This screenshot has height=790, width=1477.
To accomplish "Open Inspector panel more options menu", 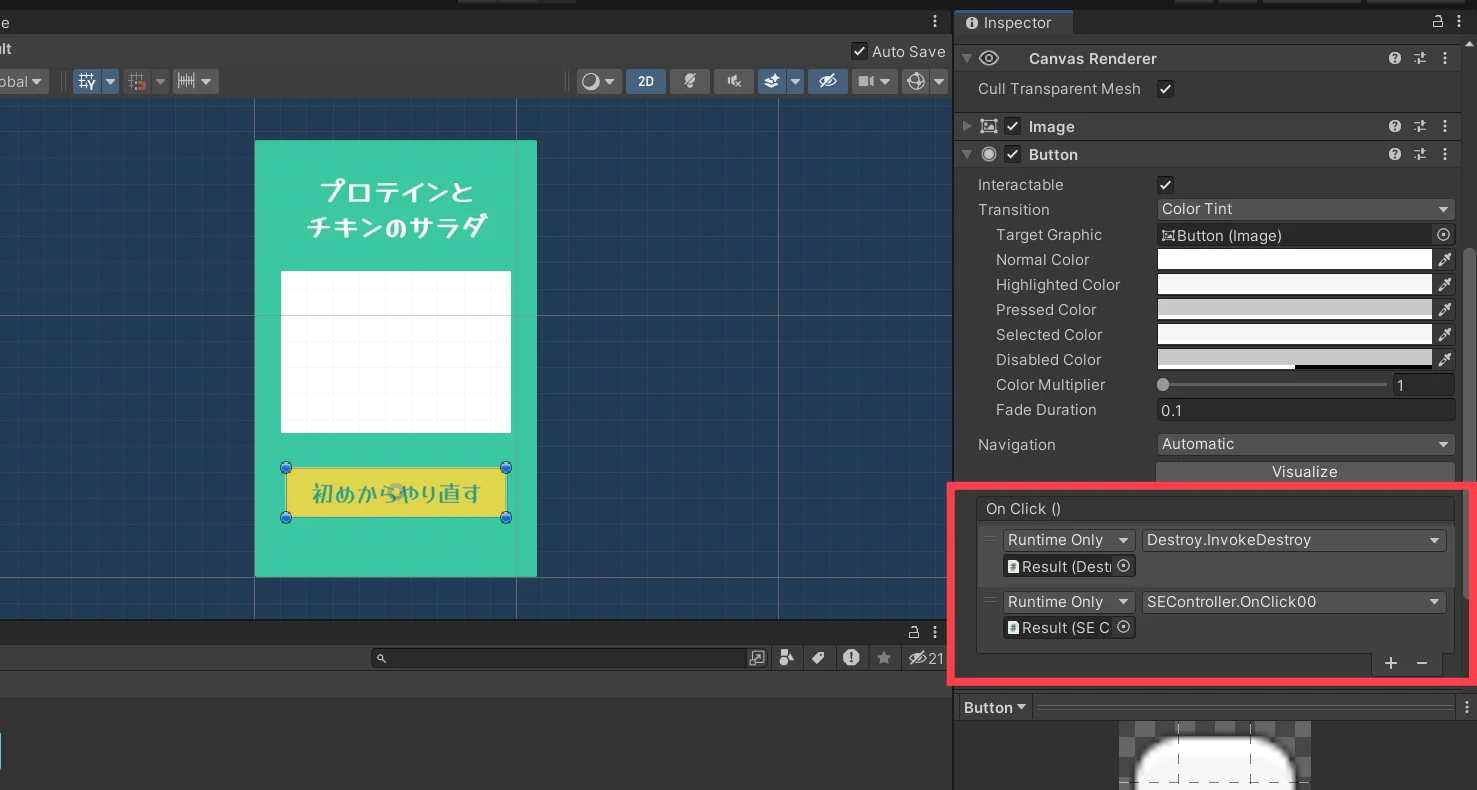I will [1459, 22].
